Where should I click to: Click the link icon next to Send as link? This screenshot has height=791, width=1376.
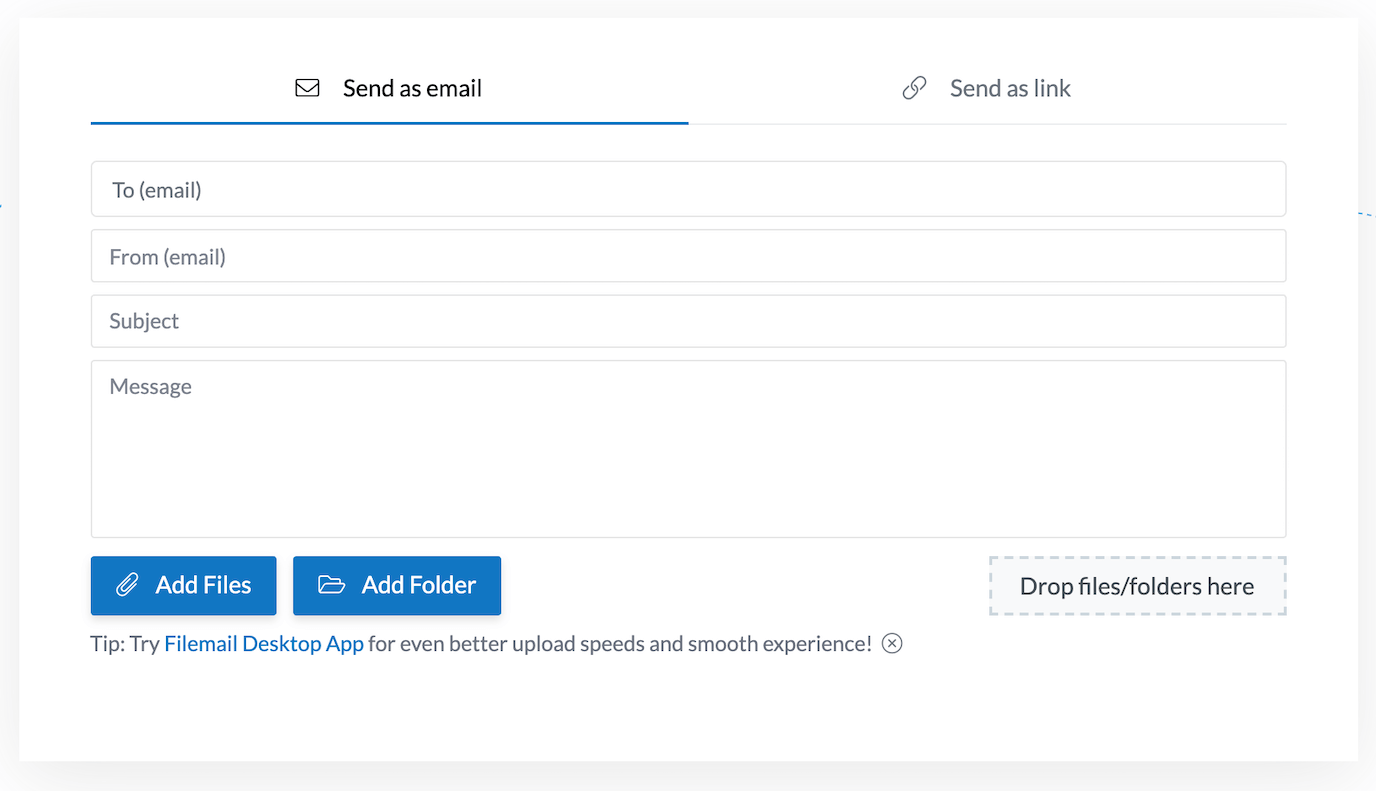coord(913,88)
